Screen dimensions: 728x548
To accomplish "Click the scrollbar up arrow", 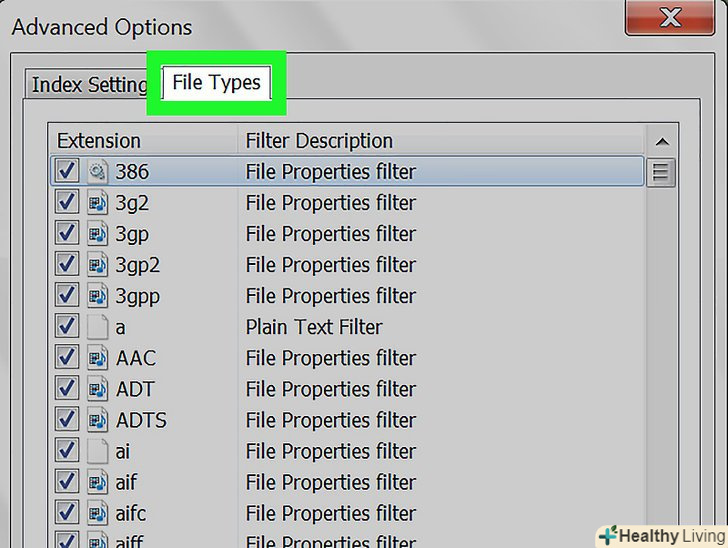I will click(x=661, y=141).
